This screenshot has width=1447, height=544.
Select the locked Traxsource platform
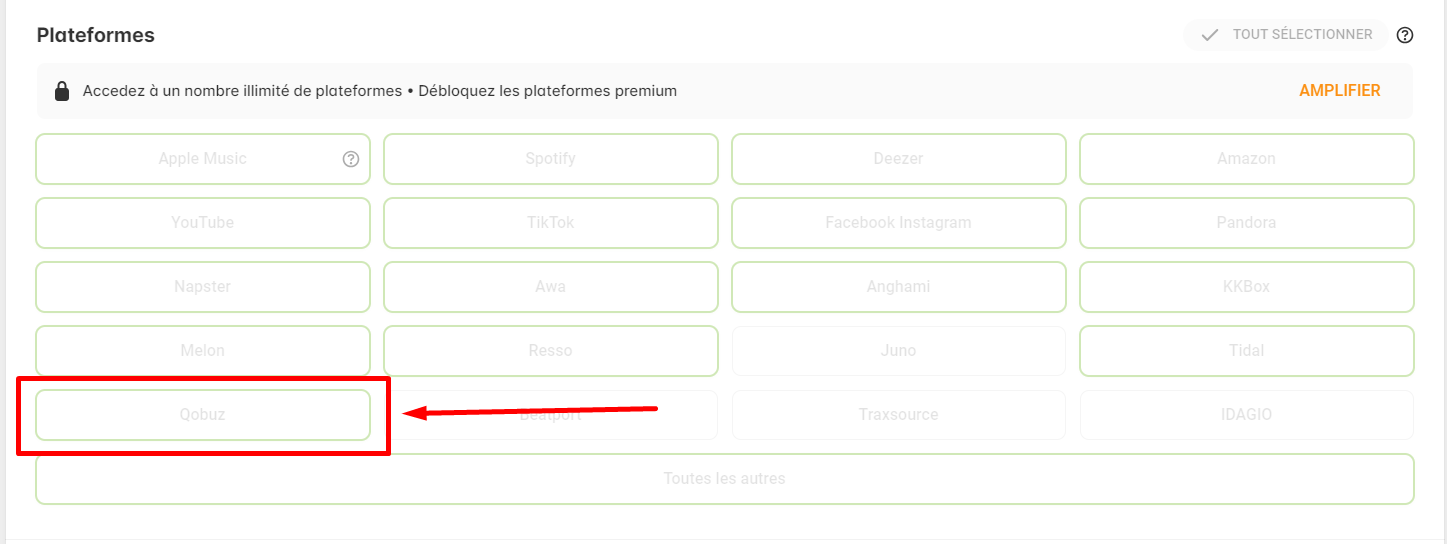point(899,415)
